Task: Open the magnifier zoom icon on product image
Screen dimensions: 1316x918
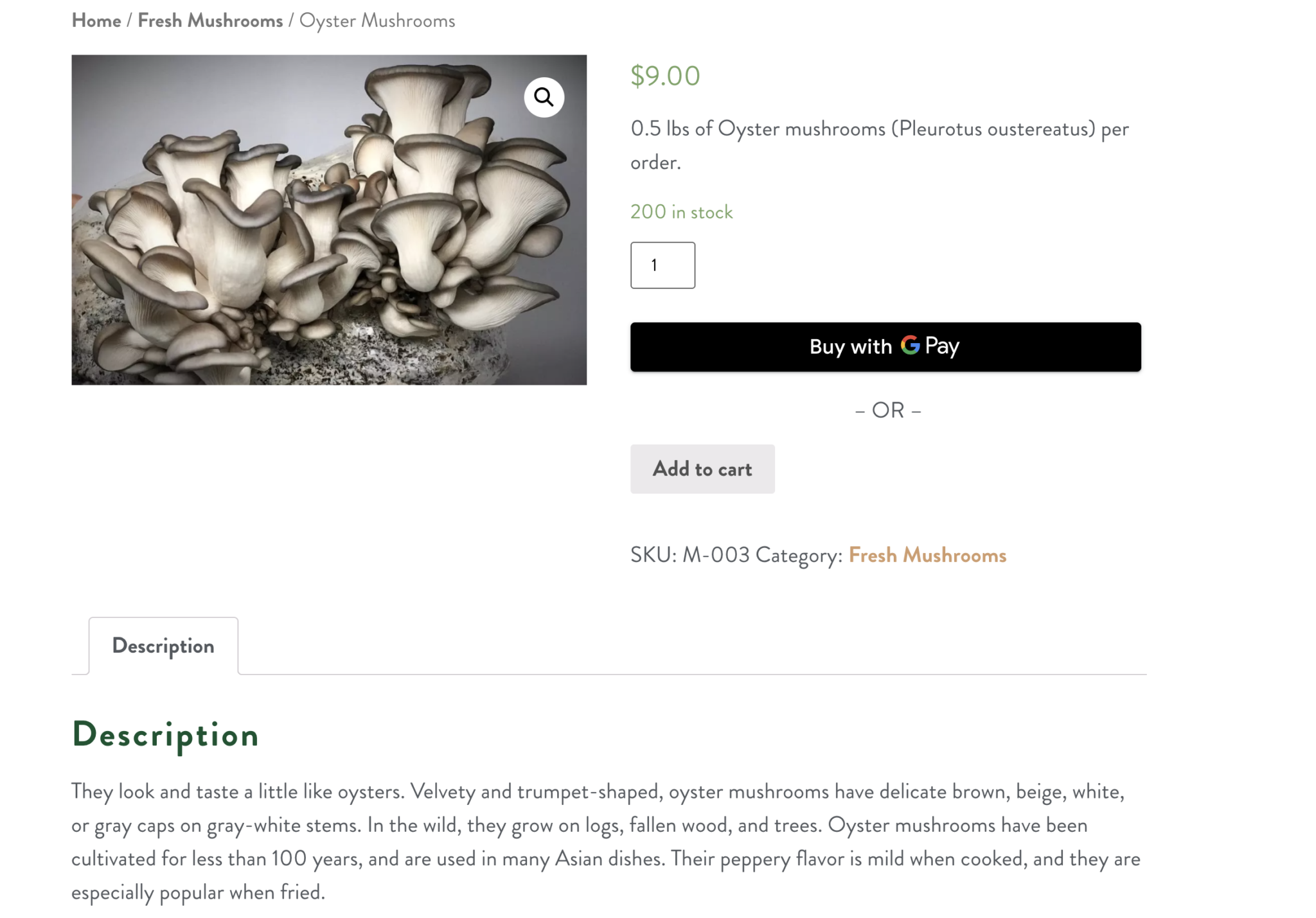Action: pyautogui.click(x=544, y=97)
